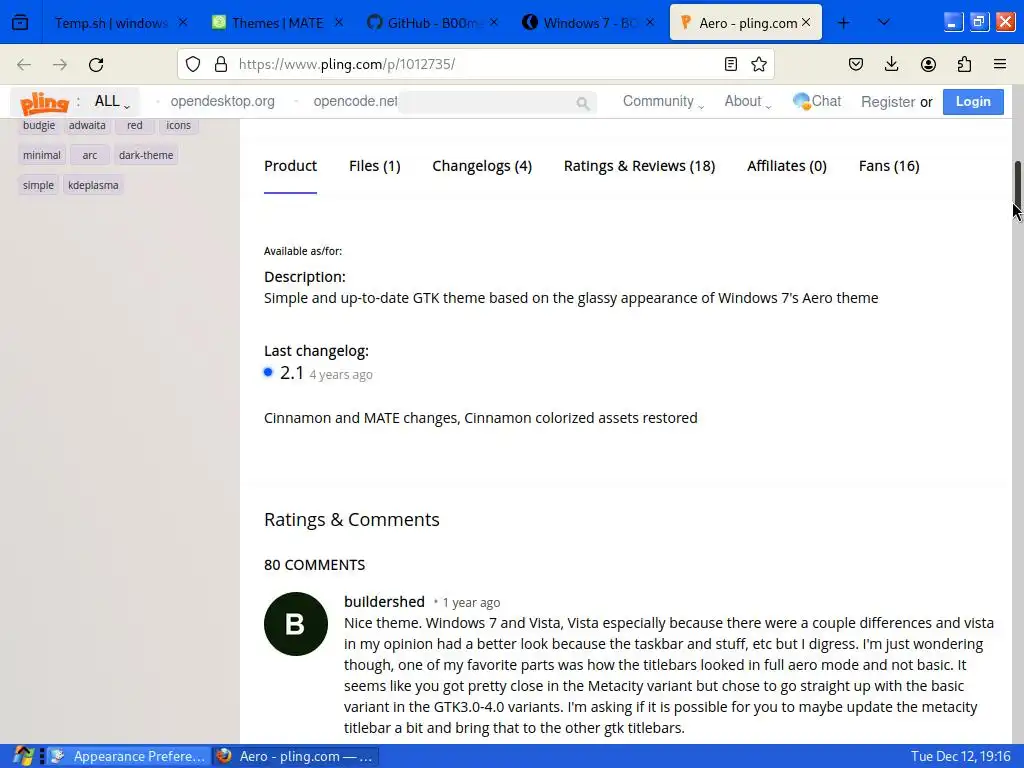The width and height of the screenshot is (1024, 768).
Task: Open the Chat link
Action: pos(817,101)
